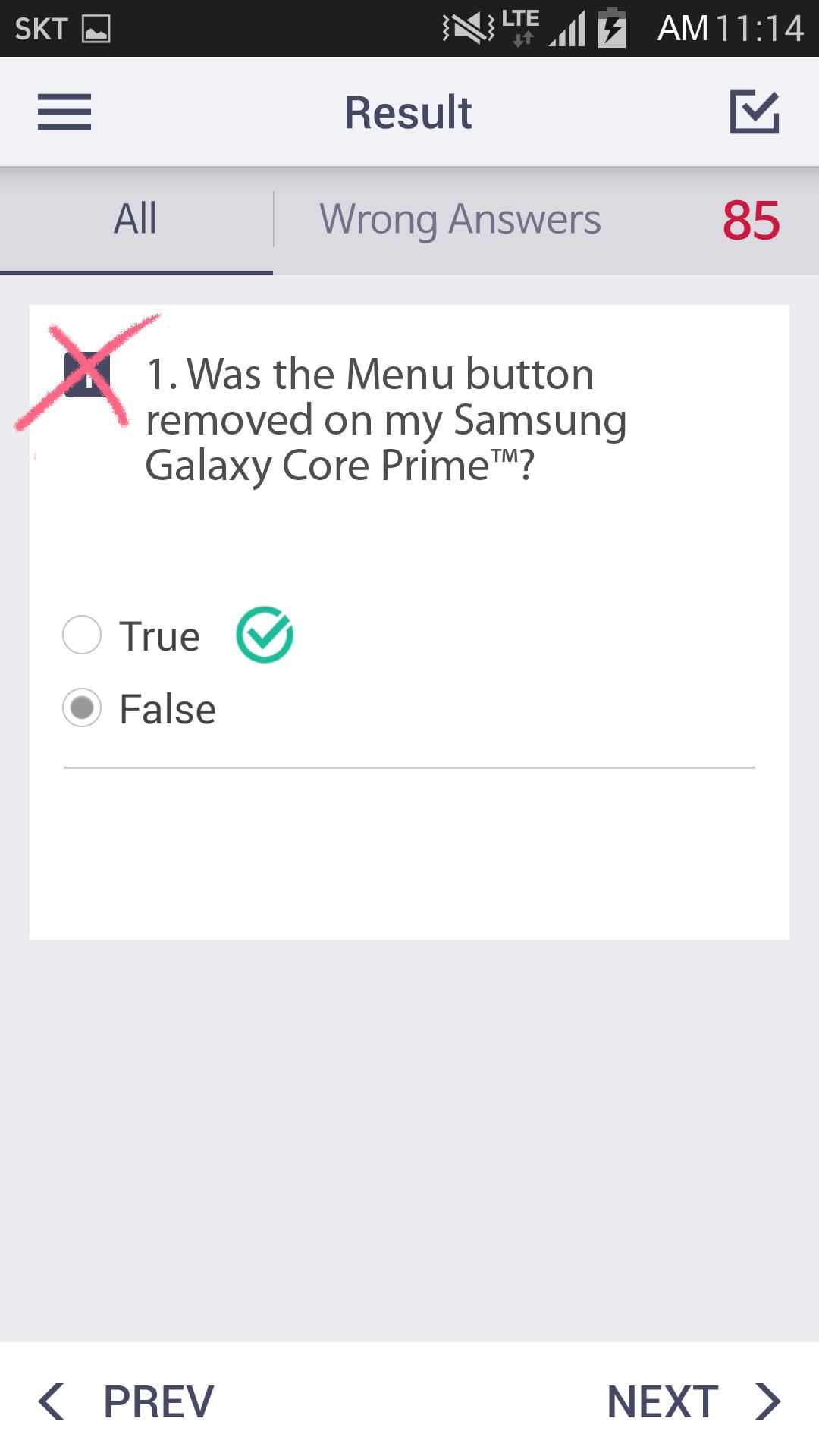Screen dimensions: 819x1456
Task: Tap the right chevron arrow
Action: [767, 1401]
